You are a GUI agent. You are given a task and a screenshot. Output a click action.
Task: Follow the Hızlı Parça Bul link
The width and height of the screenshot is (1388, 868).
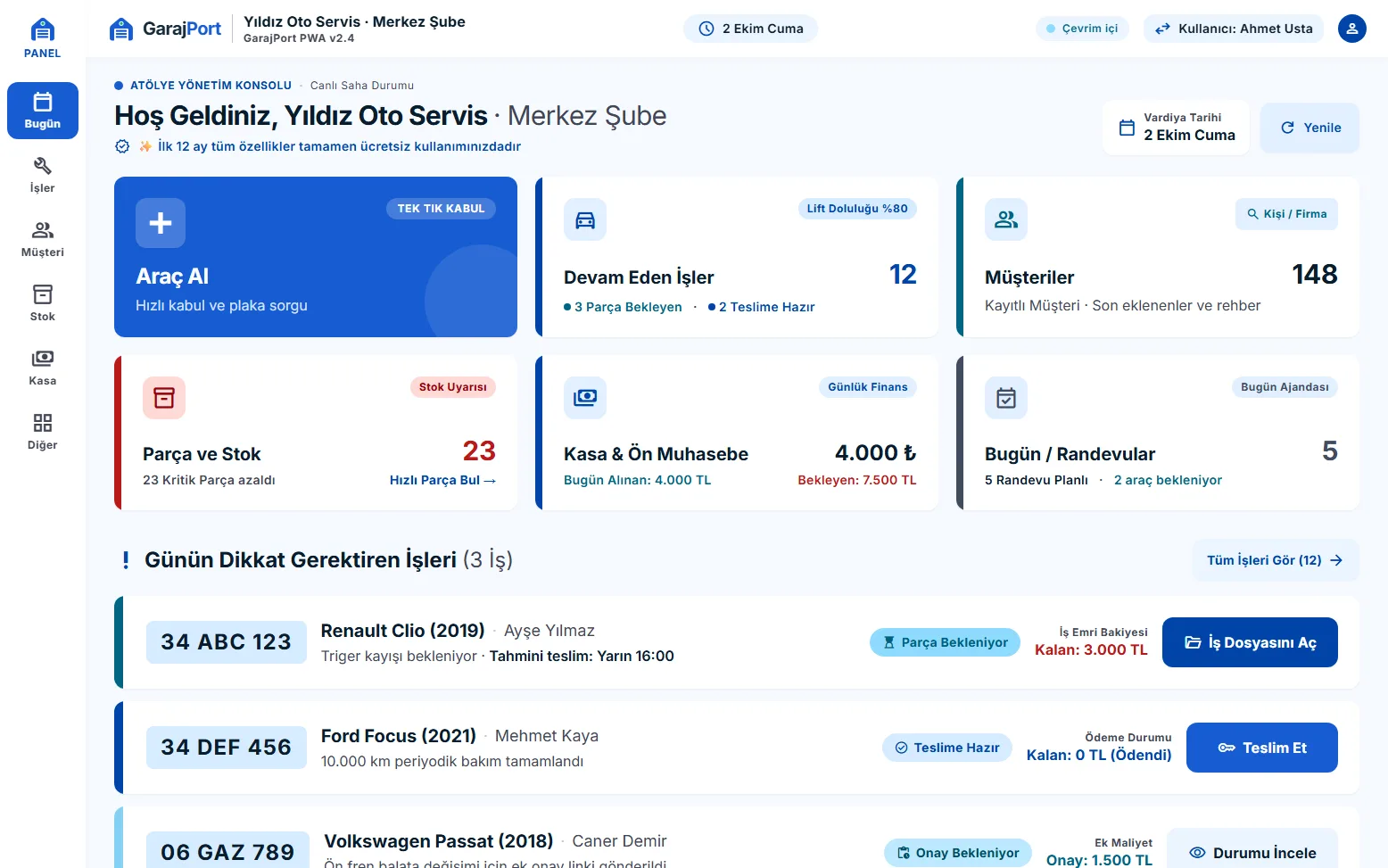click(x=442, y=480)
